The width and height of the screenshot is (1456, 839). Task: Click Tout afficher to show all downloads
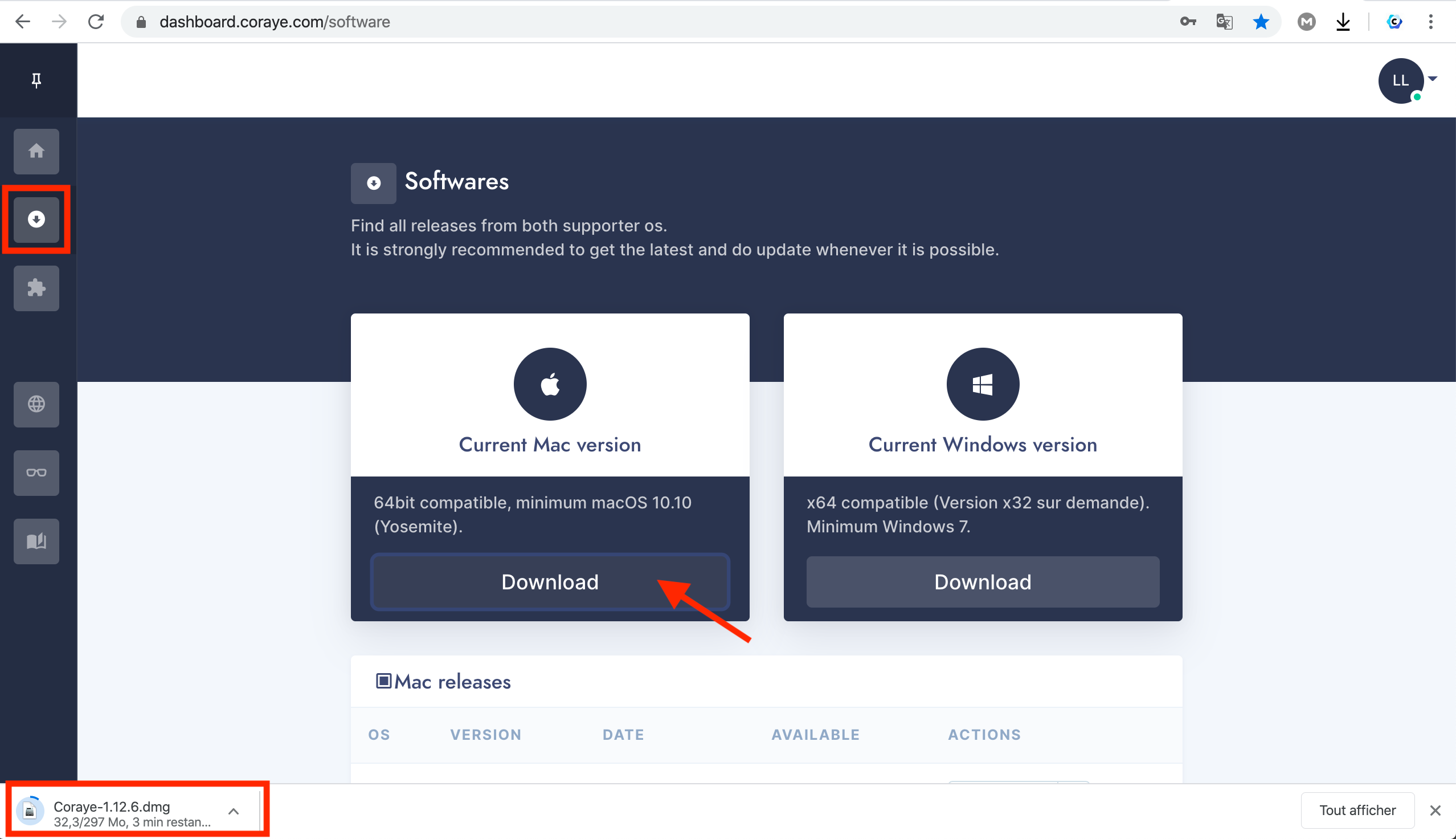click(1357, 810)
